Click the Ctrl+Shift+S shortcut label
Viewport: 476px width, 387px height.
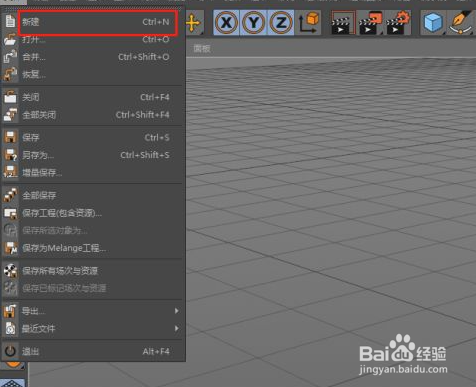pos(145,155)
